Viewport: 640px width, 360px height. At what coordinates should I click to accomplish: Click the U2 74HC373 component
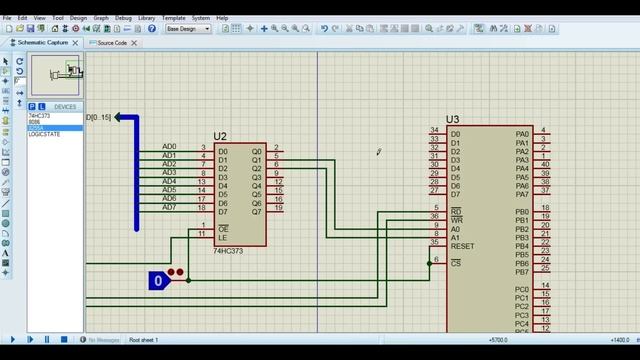click(x=240, y=195)
